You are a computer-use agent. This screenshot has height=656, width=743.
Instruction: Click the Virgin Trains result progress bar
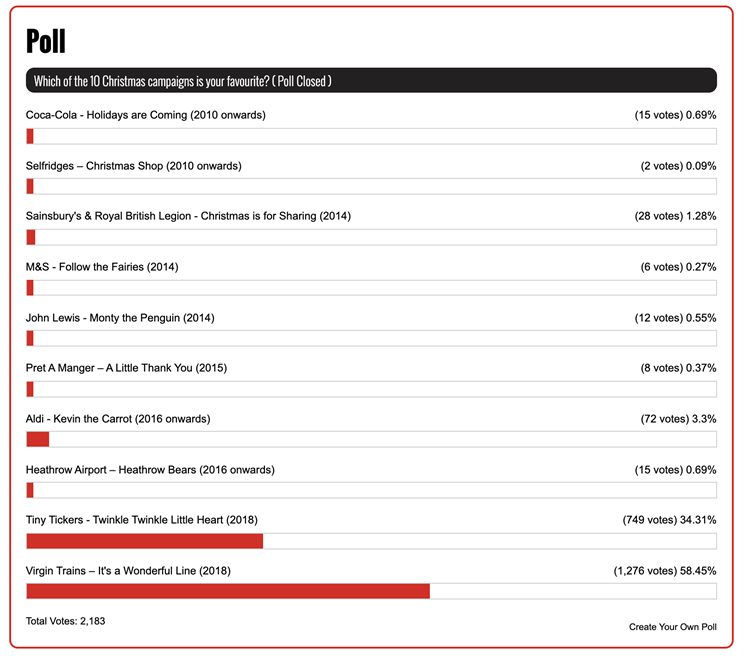[371, 591]
